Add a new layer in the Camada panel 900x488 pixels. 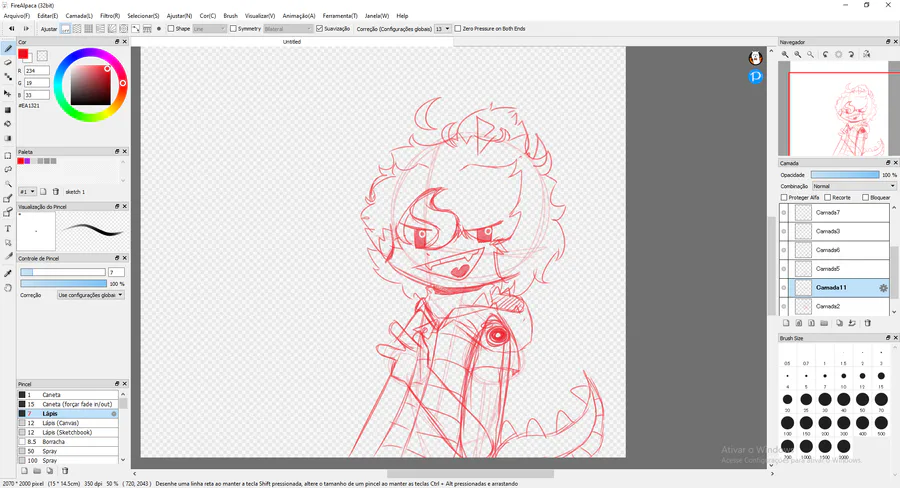tap(786, 323)
